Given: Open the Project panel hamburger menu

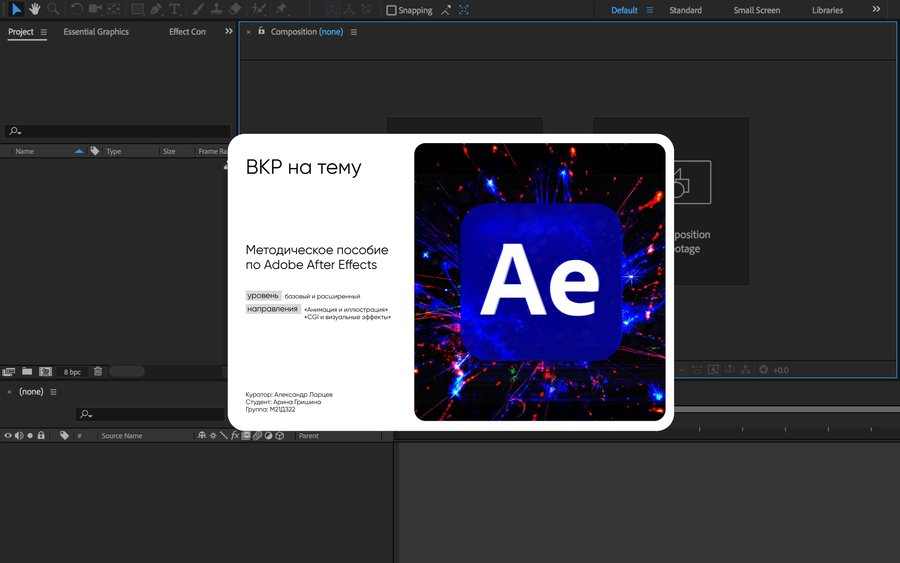Looking at the screenshot, I should 43,32.
